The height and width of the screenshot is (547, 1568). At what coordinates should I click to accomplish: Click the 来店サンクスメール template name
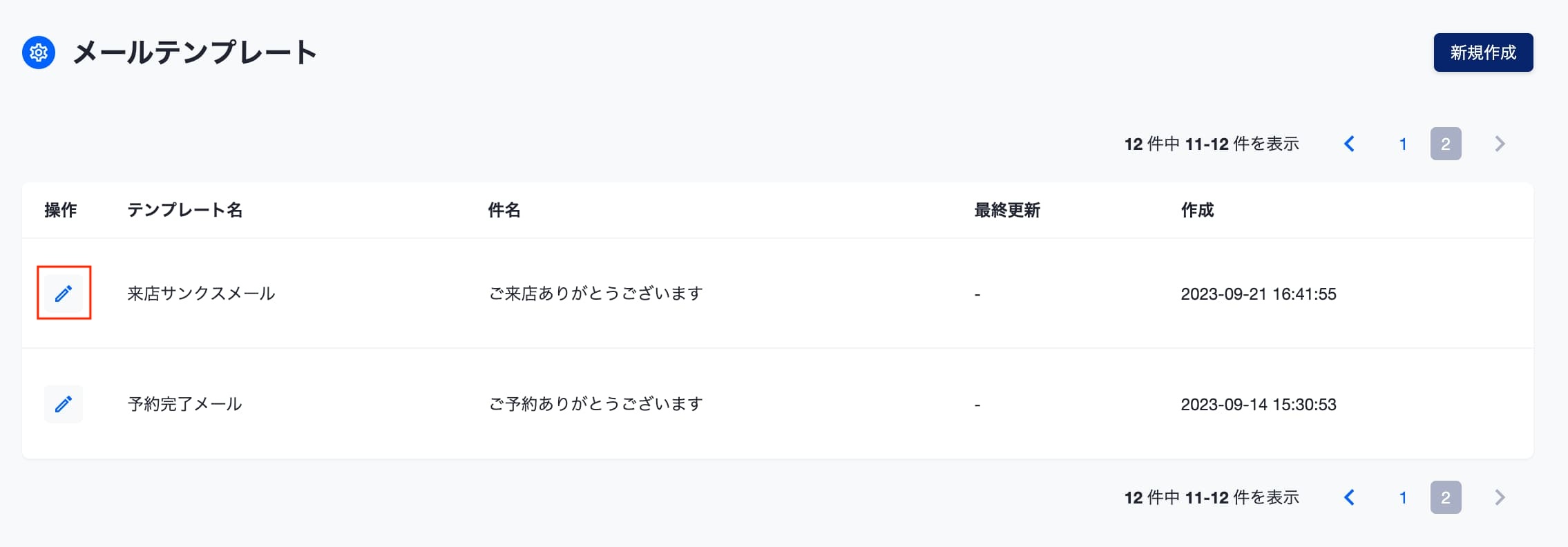(x=201, y=294)
